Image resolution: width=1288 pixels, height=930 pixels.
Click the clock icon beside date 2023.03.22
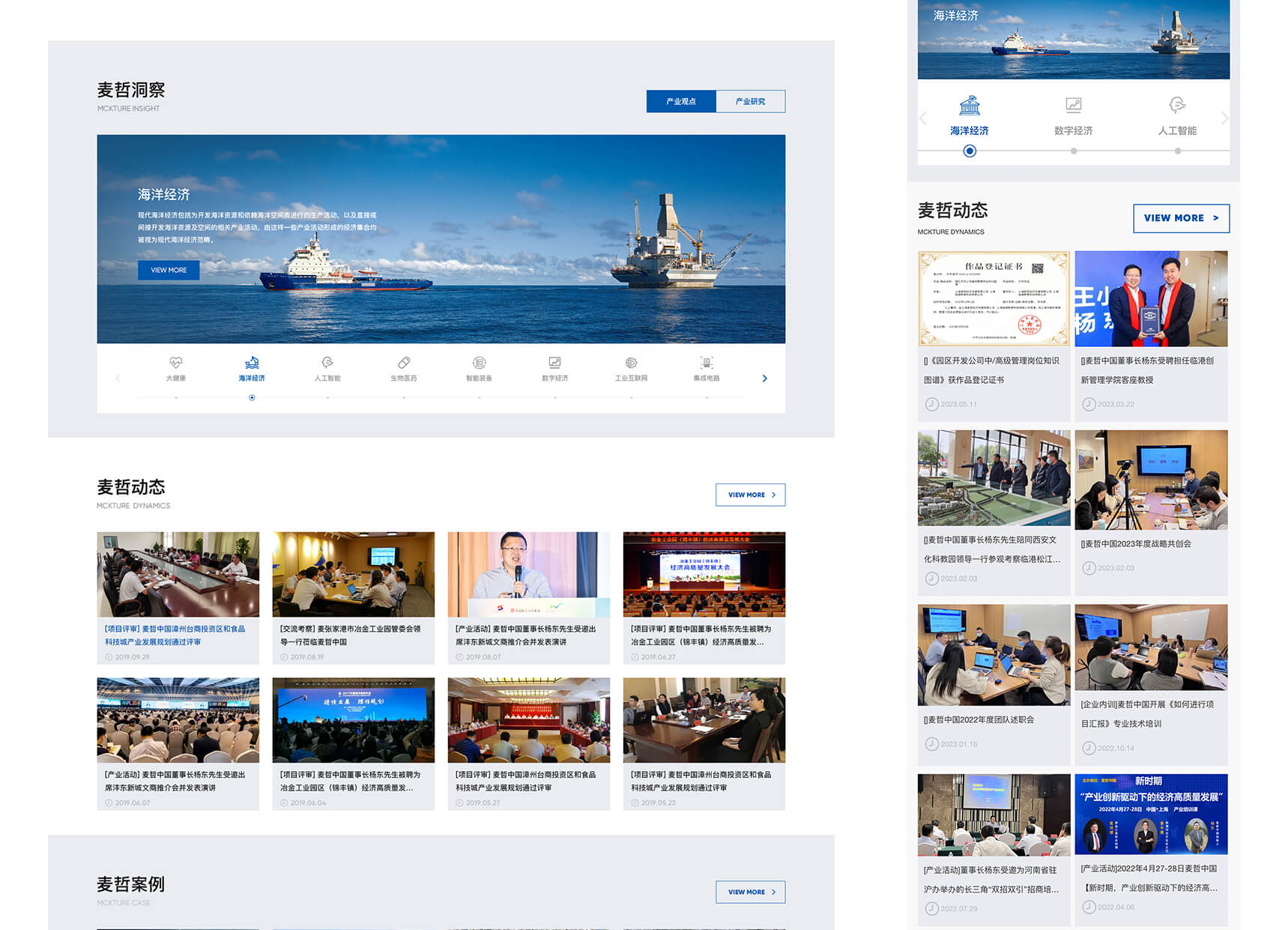coord(1089,404)
